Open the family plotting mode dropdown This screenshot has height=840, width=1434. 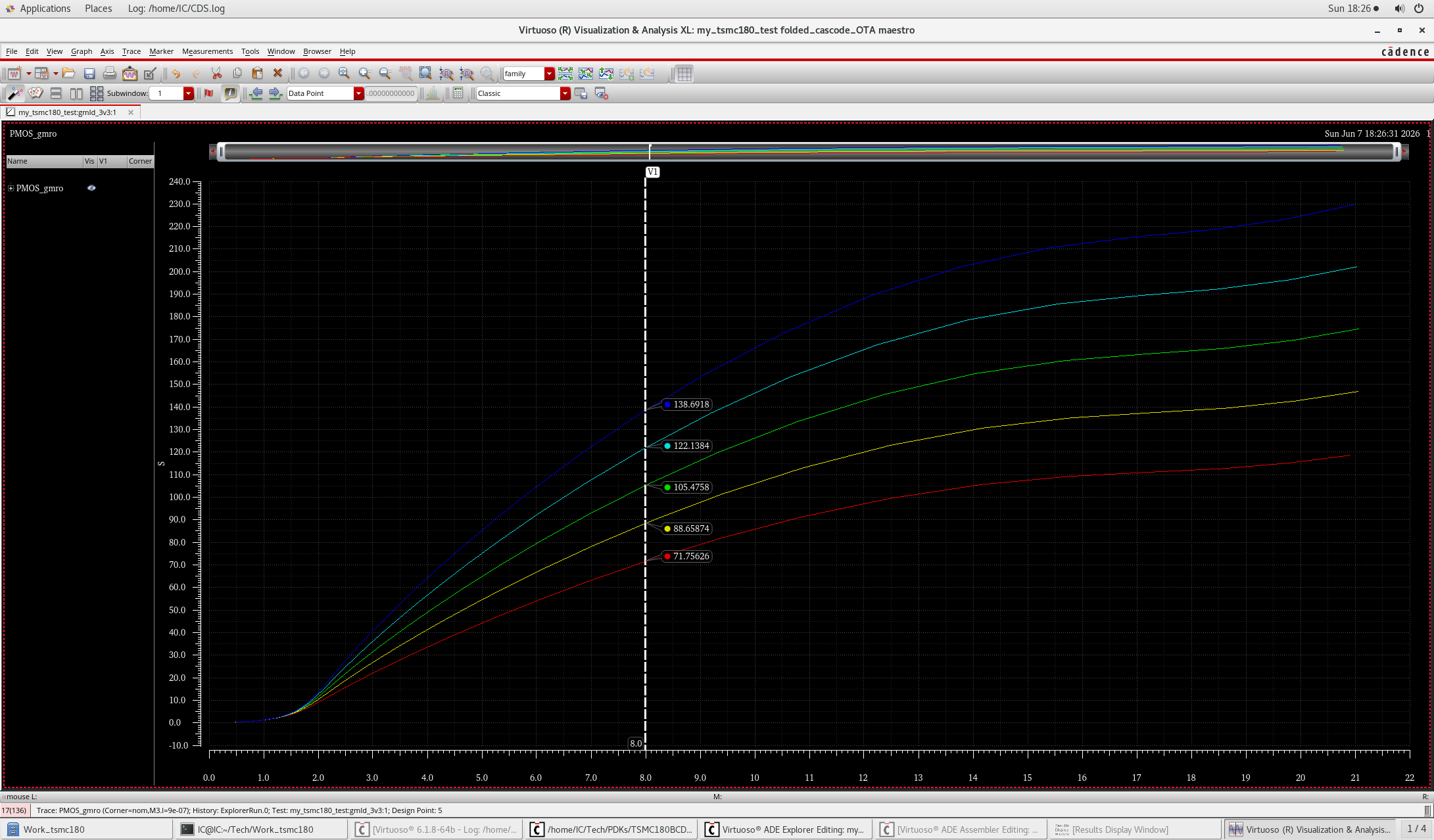point(550,74)
